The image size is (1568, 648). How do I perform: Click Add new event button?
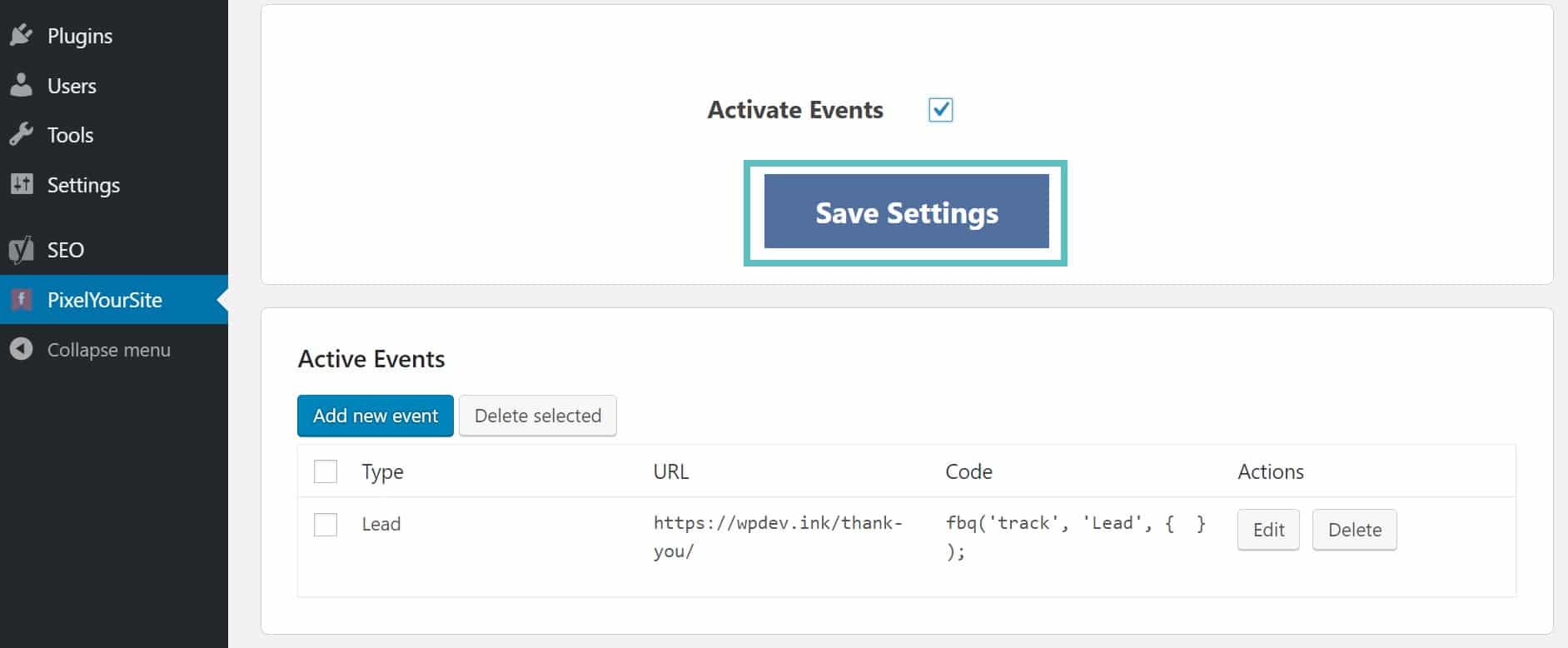pyautogui.click(x=376, y=416)
